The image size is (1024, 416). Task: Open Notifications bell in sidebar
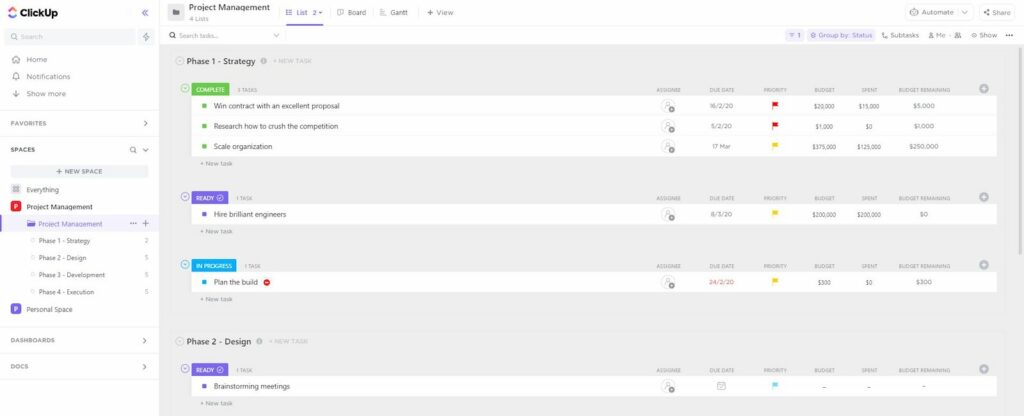[x=48, y=76]
